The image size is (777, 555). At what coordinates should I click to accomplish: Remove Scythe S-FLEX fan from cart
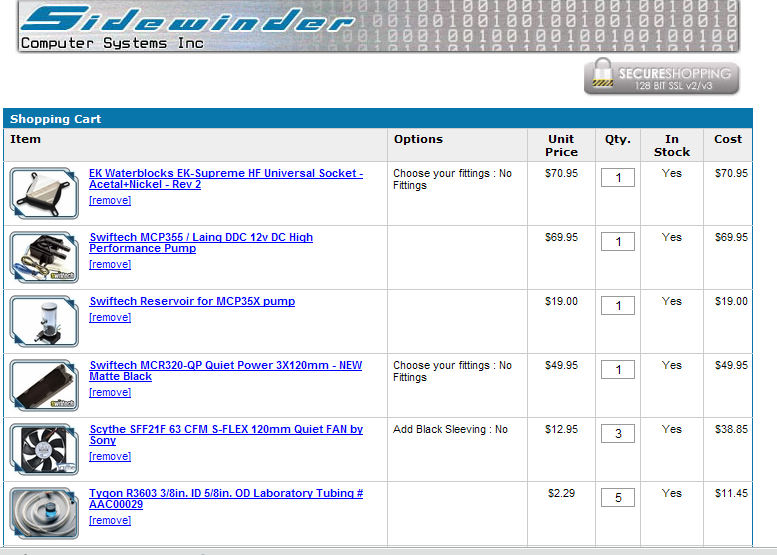click(110, 456)
